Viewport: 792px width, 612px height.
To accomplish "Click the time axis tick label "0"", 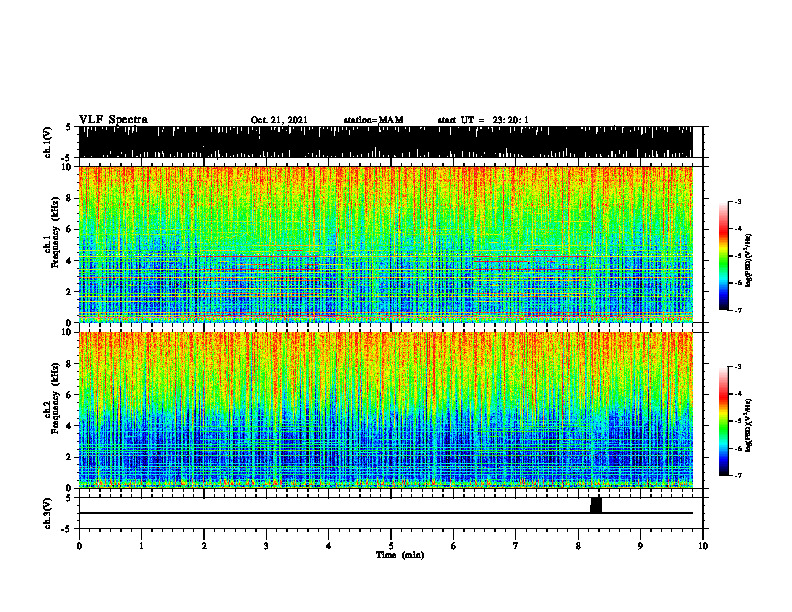I will click(x=79, y=546).
